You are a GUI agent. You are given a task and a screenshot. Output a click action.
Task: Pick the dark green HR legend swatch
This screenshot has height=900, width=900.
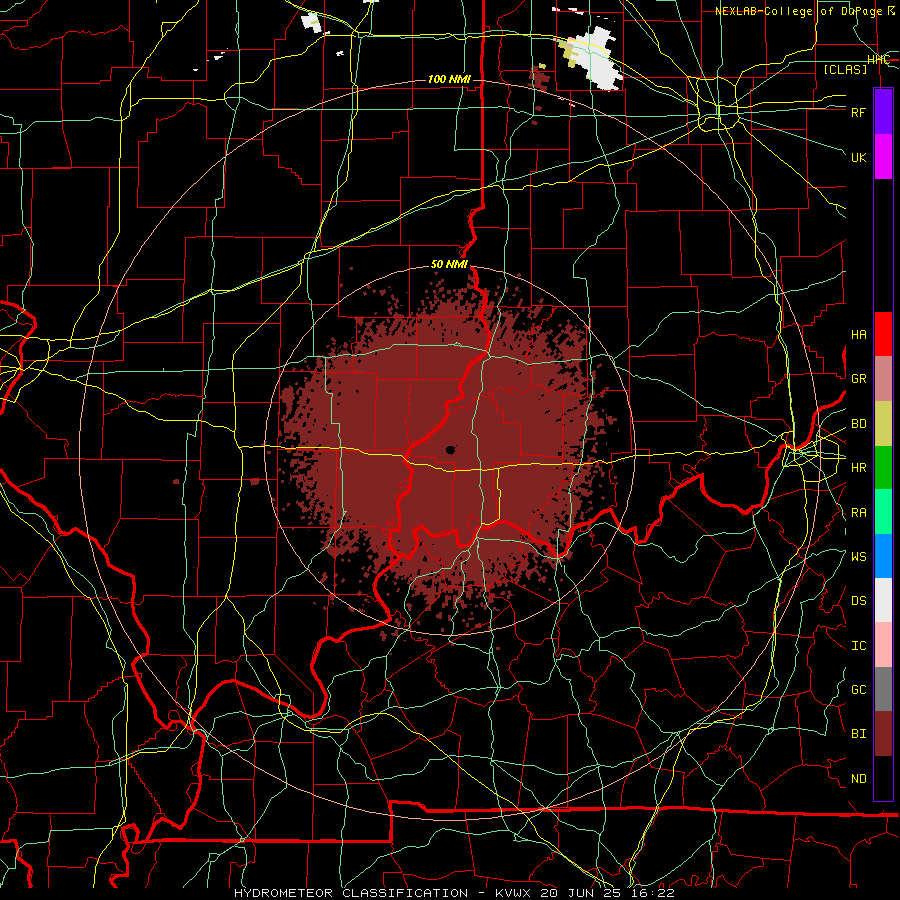[883, 468]
